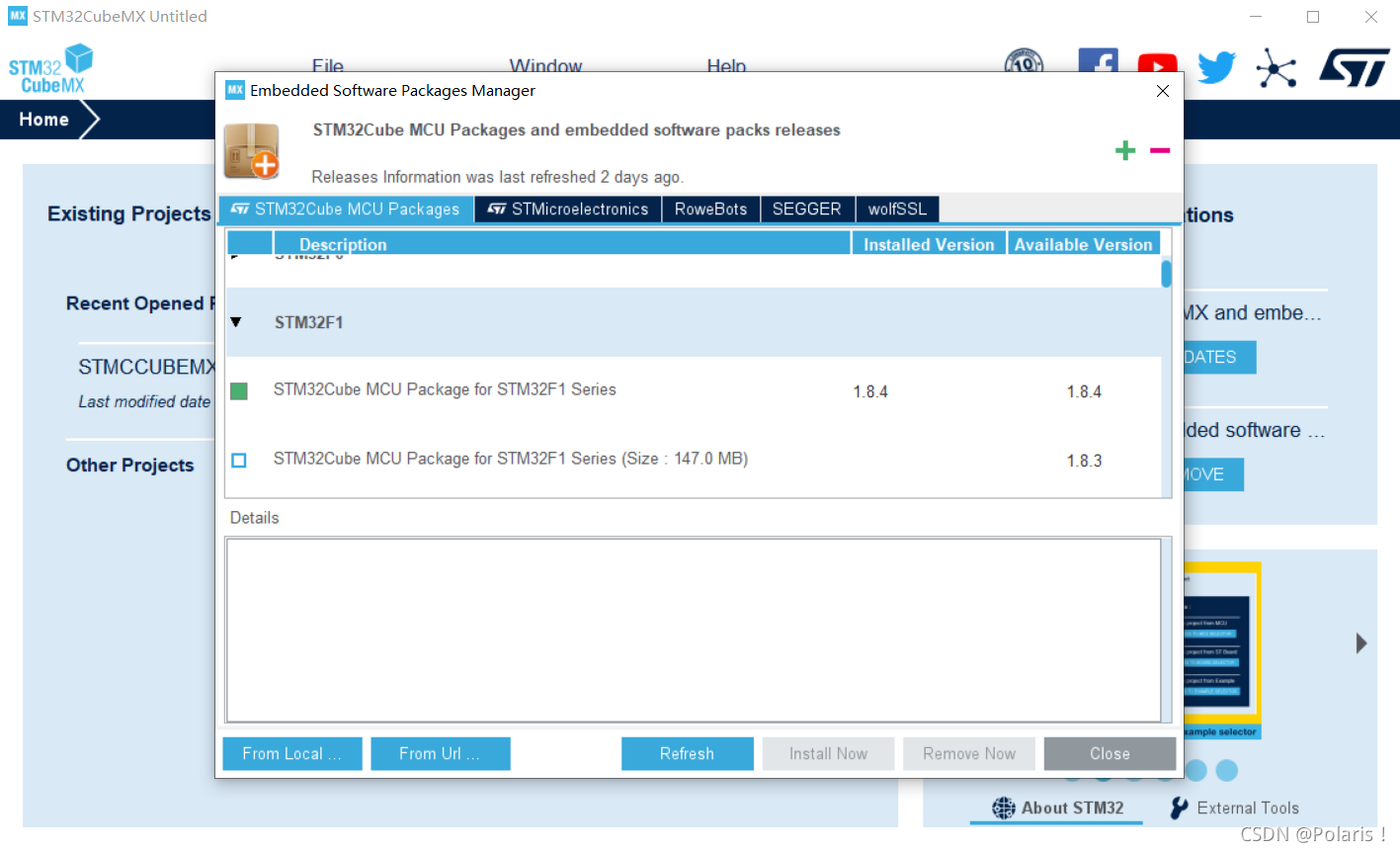
Task: Open the Twitter bird icon
Action: pos(1216,67)
